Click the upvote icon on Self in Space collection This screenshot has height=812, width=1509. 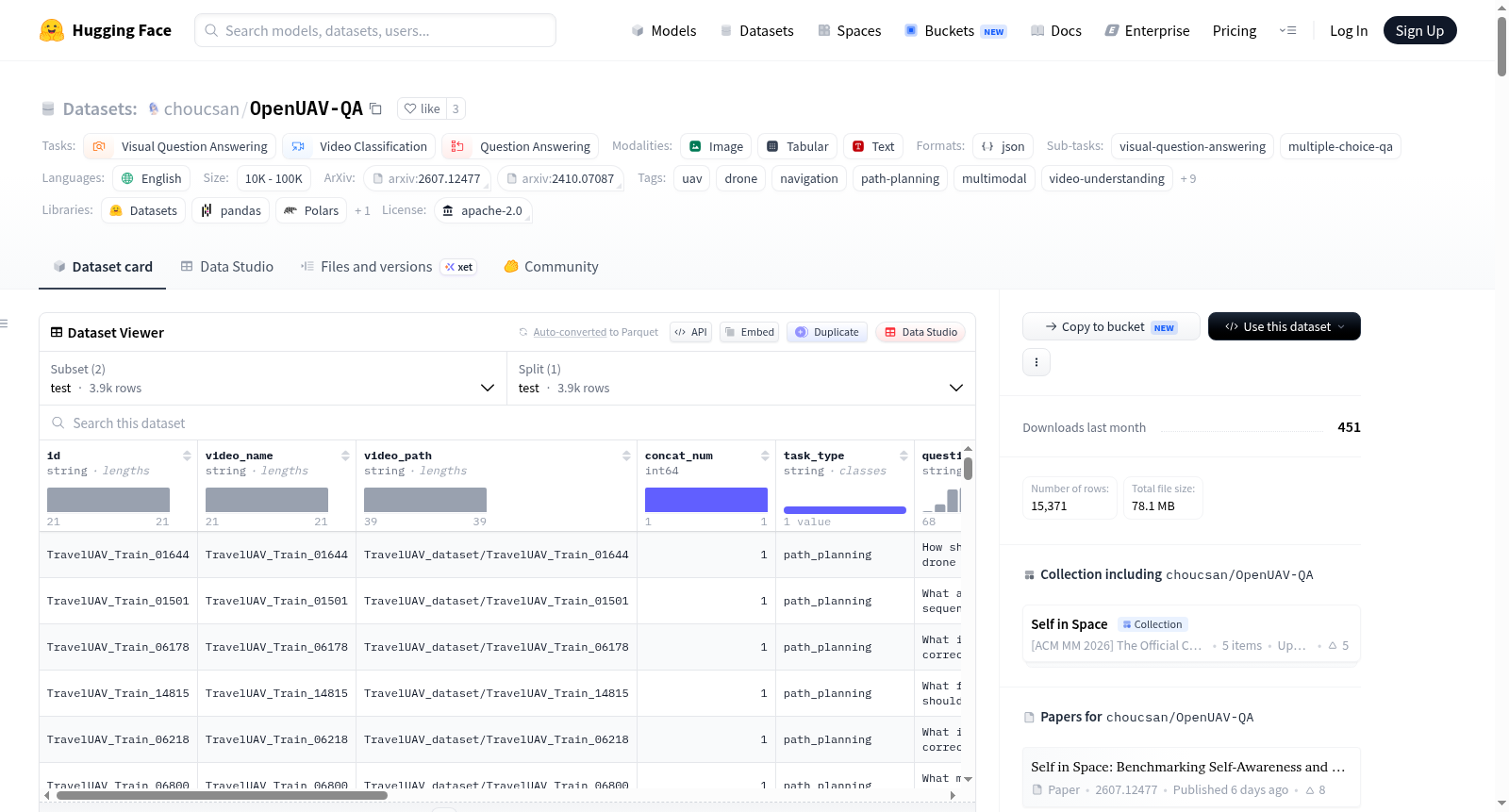1333,646
